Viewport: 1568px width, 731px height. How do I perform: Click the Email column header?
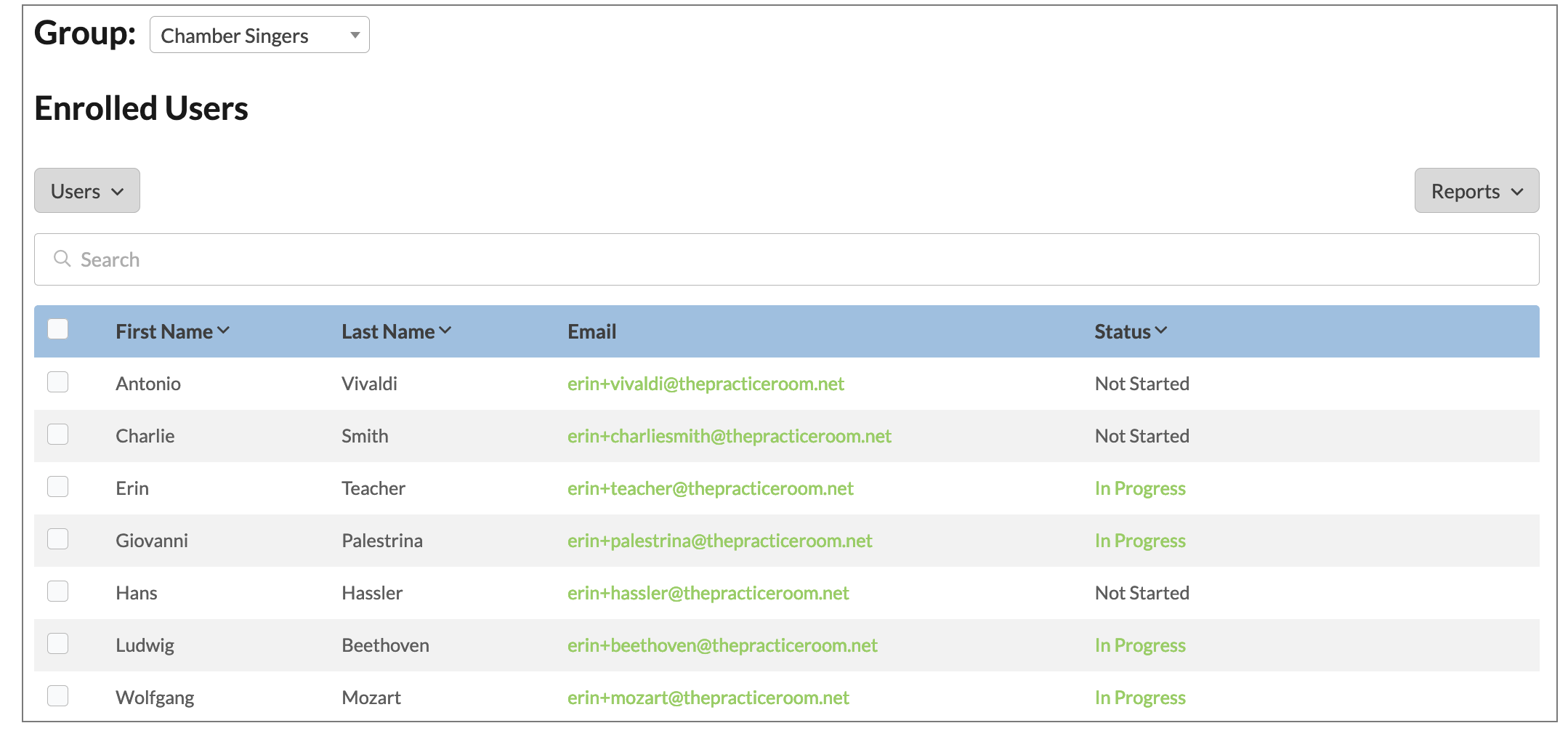[x=591, y=332]
